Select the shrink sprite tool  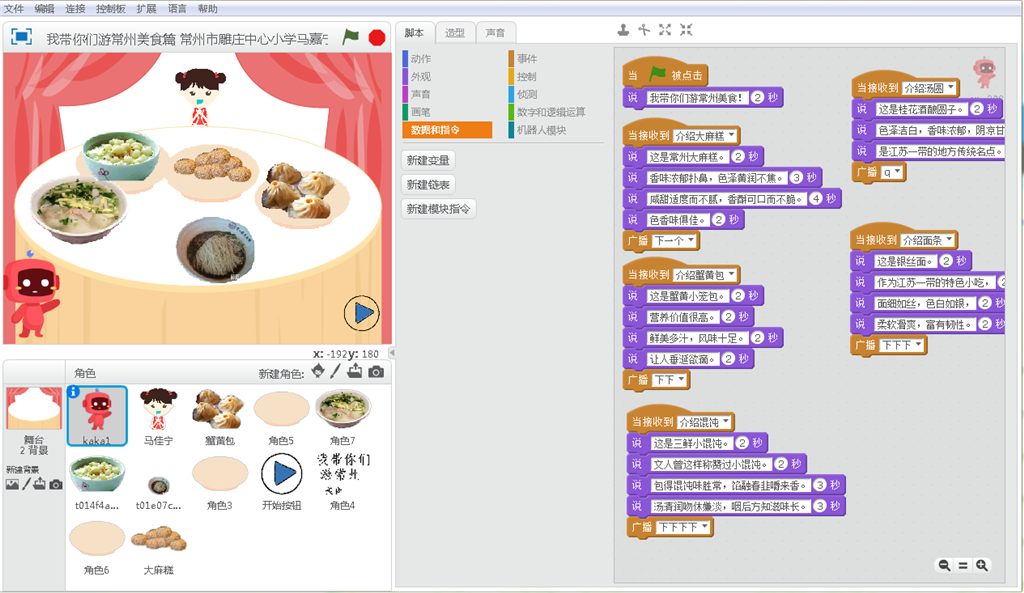[686, 29]
